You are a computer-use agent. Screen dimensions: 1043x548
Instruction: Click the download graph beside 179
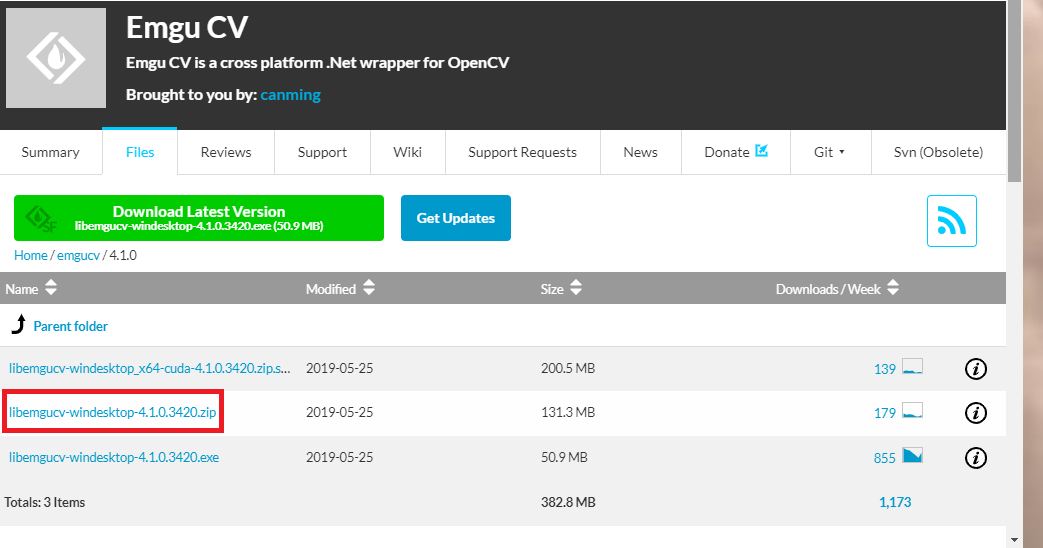[912, 410]
